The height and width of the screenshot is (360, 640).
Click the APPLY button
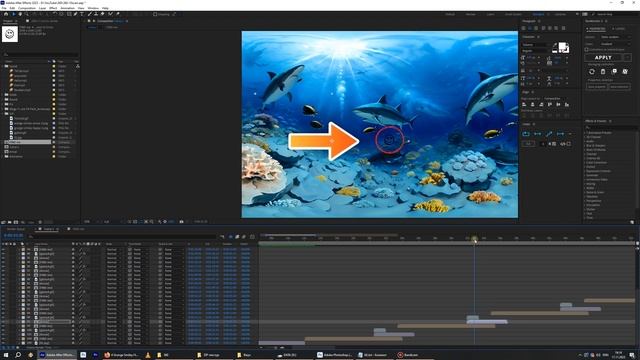click(x=603, y=58)
